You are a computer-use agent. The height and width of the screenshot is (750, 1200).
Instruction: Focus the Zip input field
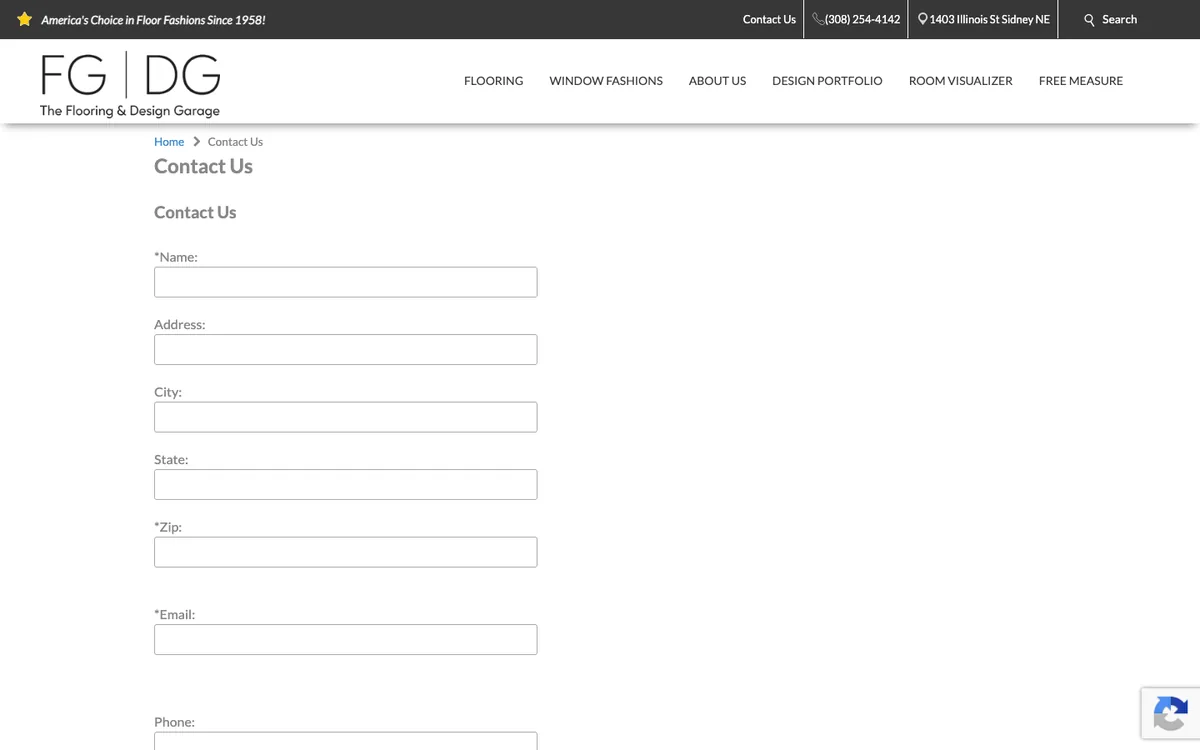point(345,552)
